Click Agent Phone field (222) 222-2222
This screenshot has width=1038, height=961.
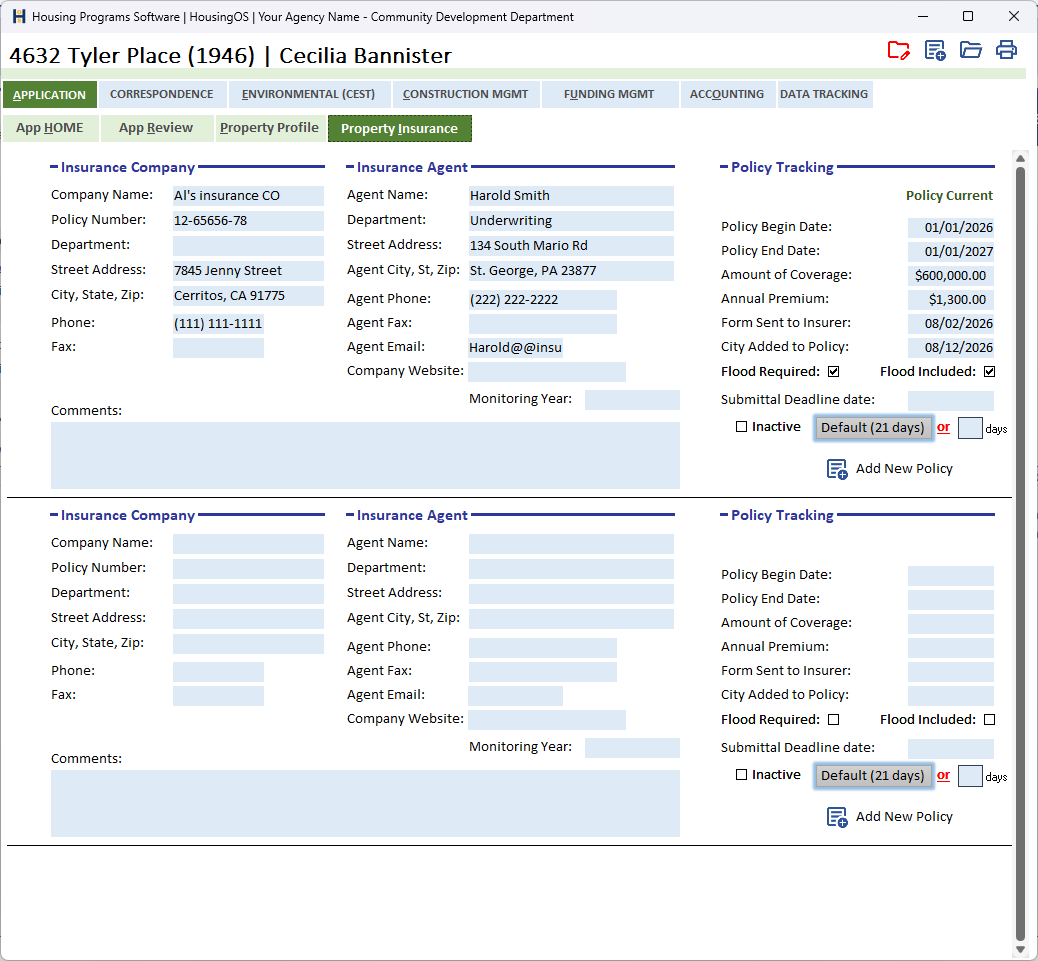coord(543,300)
